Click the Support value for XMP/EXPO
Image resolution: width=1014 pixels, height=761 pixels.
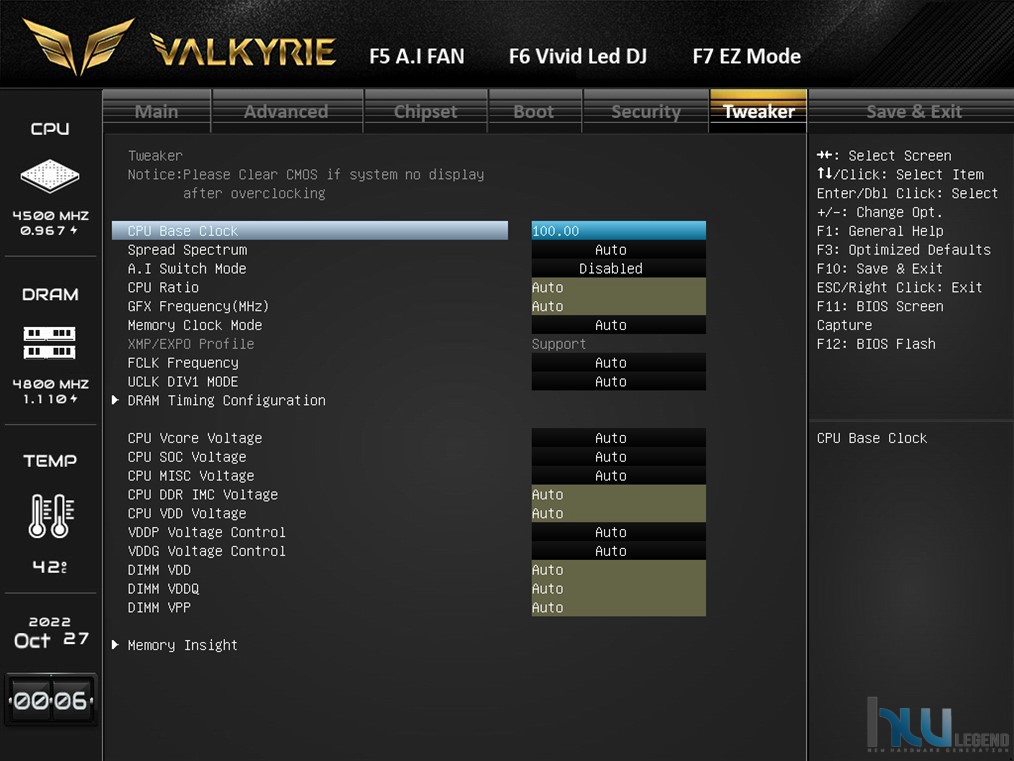coord(559,344)
